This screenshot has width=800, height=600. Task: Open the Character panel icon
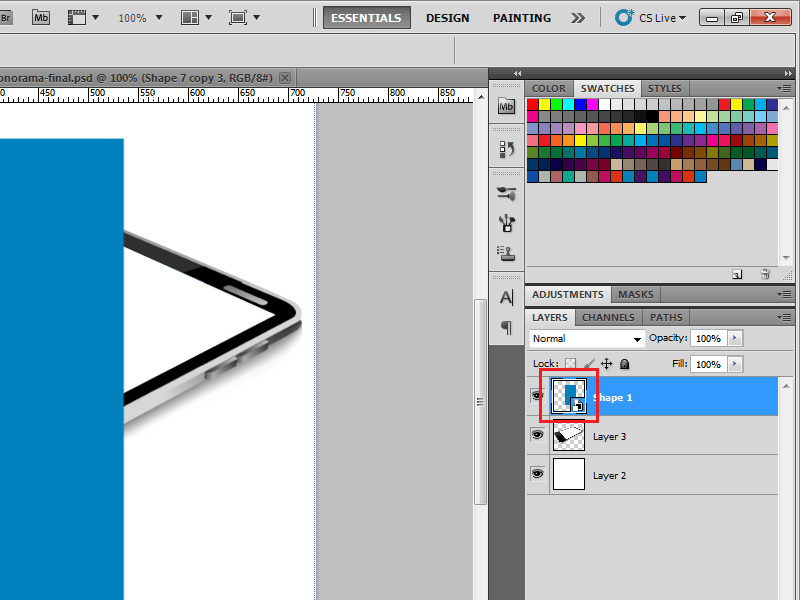coord(506,297)
